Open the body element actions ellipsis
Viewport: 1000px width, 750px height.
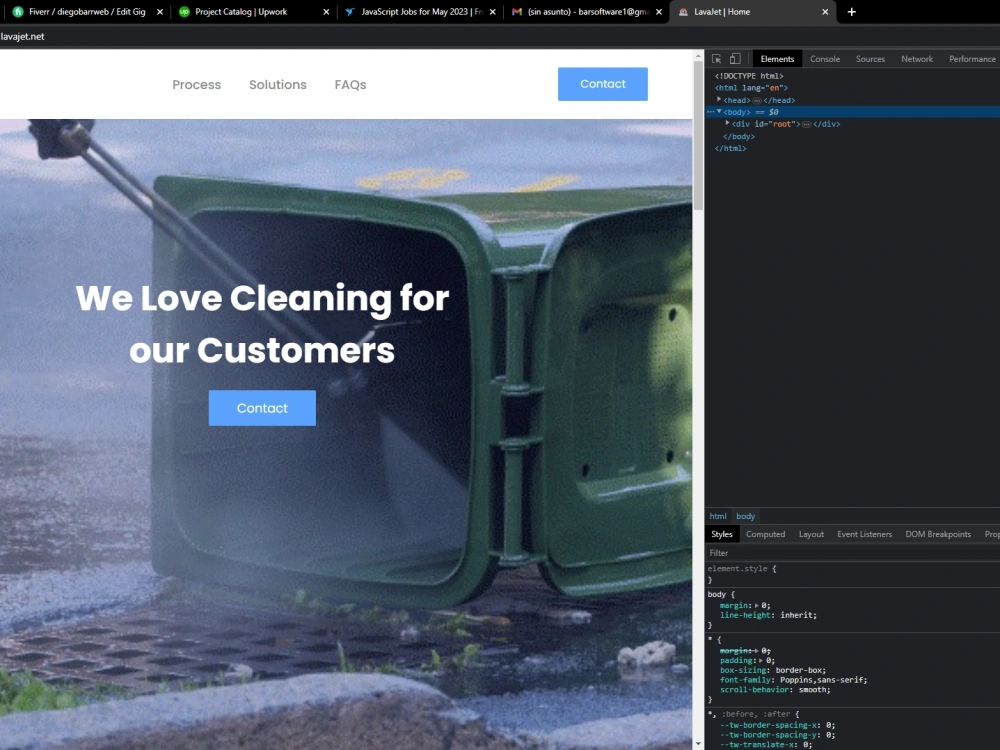[710, 112]
